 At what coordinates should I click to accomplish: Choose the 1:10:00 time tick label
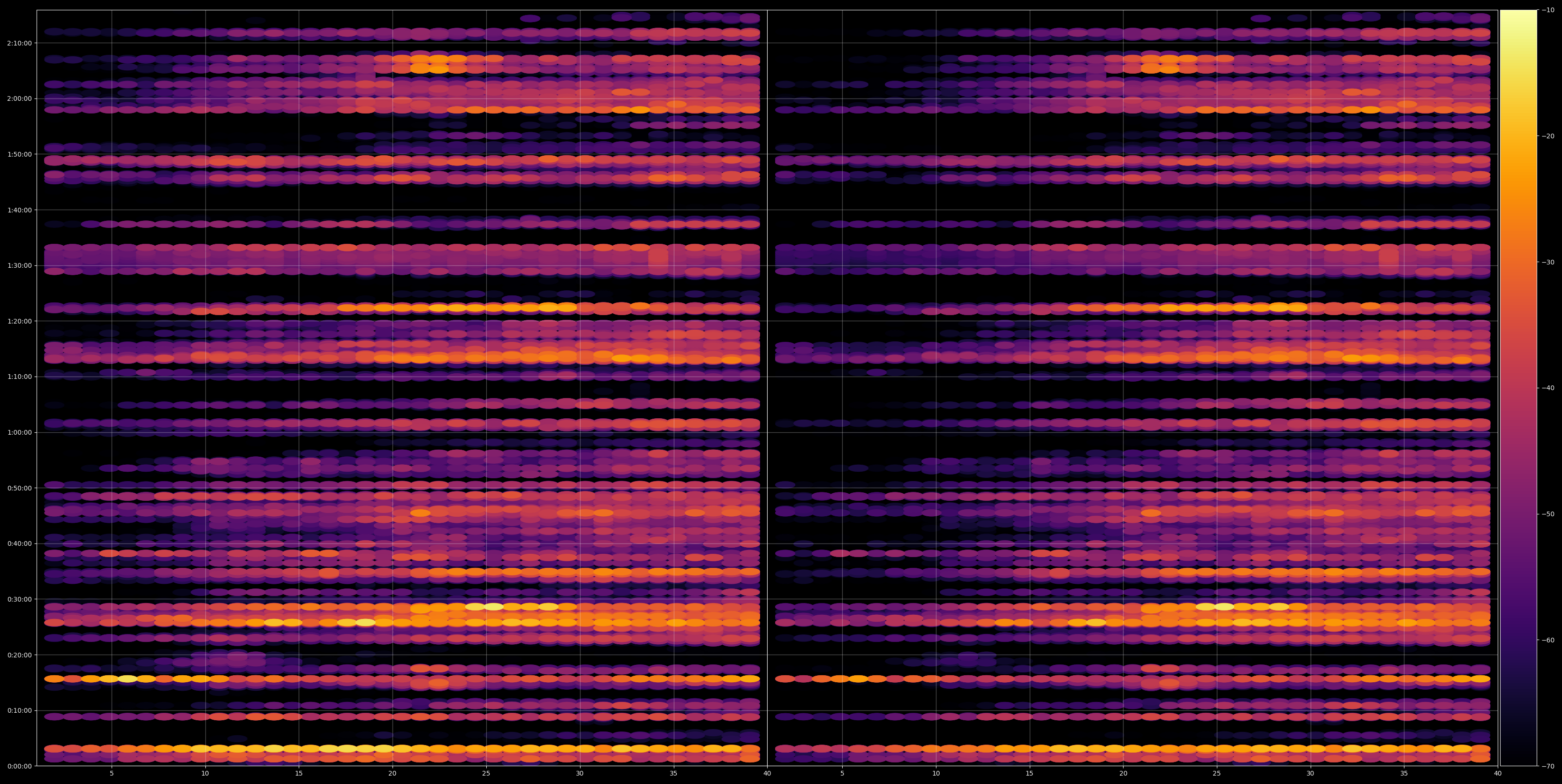20,377
